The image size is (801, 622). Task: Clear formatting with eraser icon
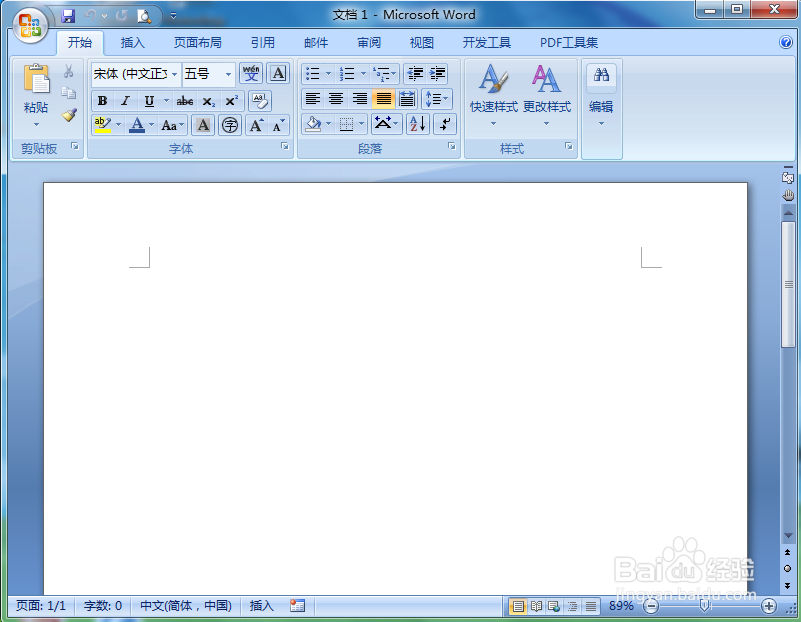point(260,101)
